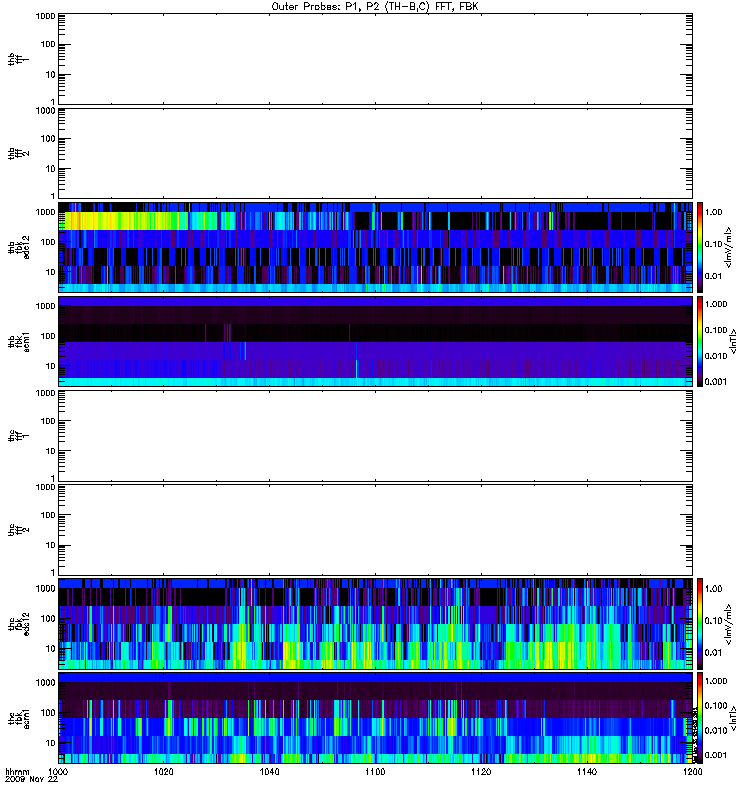Click the thb fbk scm1 spectrogram panel
The height and width of the screenshot is (800, 750).
[375, 341]
